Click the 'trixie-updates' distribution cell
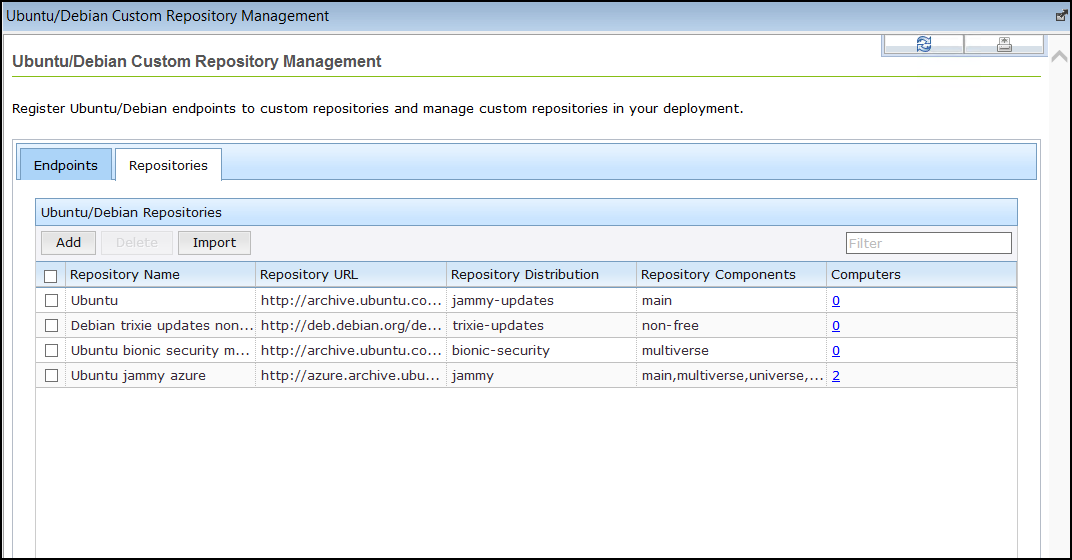This screenshot has width=1072, height=560. pyautogui.click(x=541, y=325)
